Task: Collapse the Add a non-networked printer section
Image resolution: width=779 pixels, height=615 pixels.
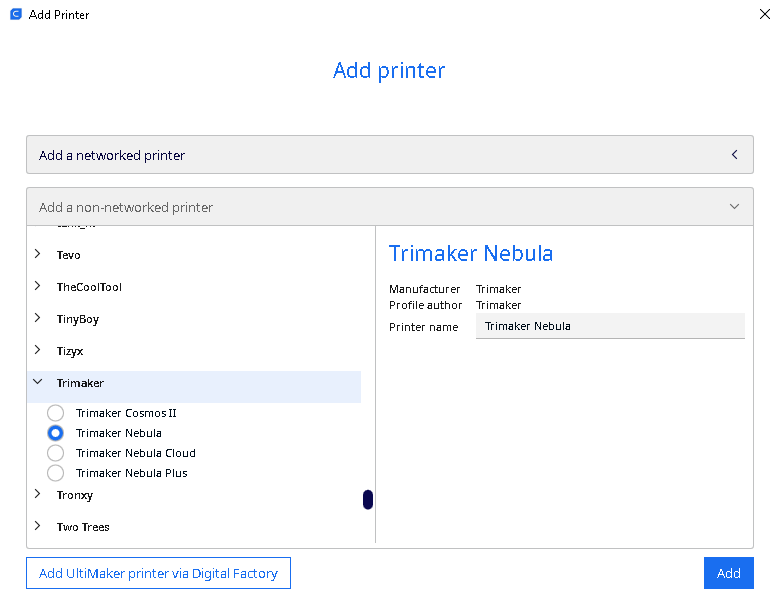Action: pyautogui.click(x=734, y=207)
